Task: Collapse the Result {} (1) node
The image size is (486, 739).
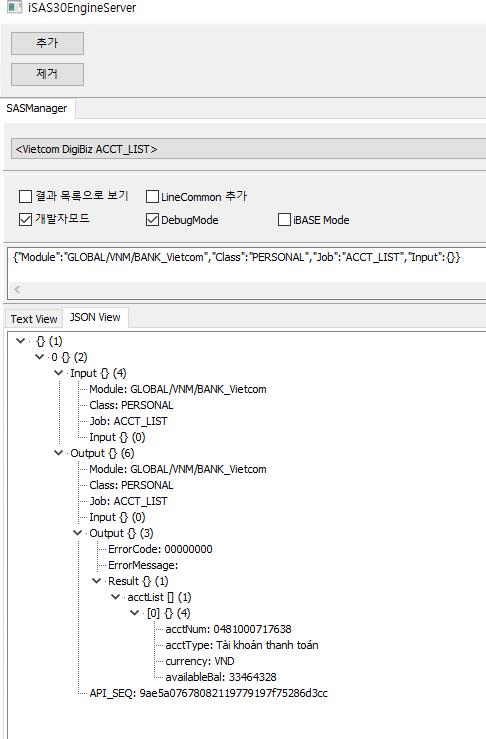Action: (x=97, y=581)
